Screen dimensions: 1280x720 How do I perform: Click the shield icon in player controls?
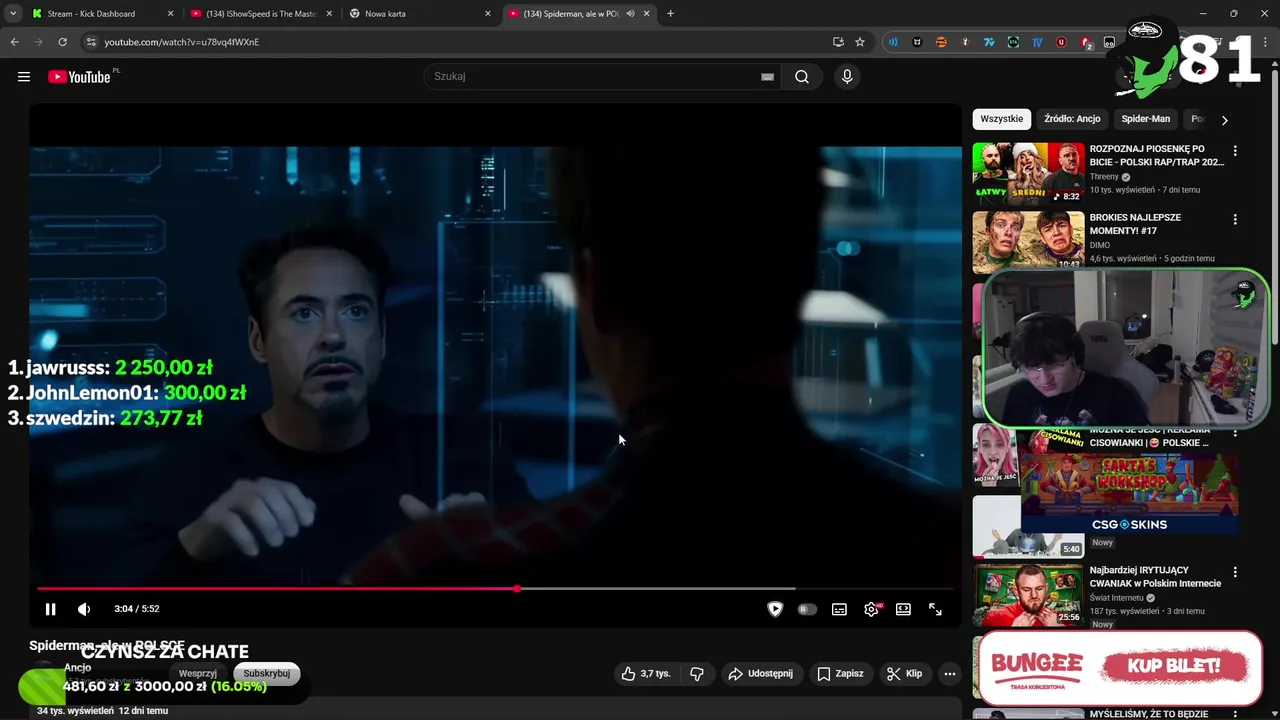[x=775, y=609]
